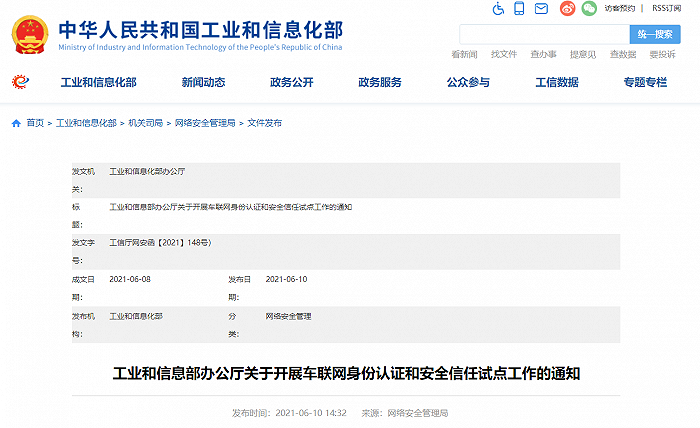Click the 统一搜索 search button
Image resolution: width=700 pixels, height=428 pixels.
[655, 34]
